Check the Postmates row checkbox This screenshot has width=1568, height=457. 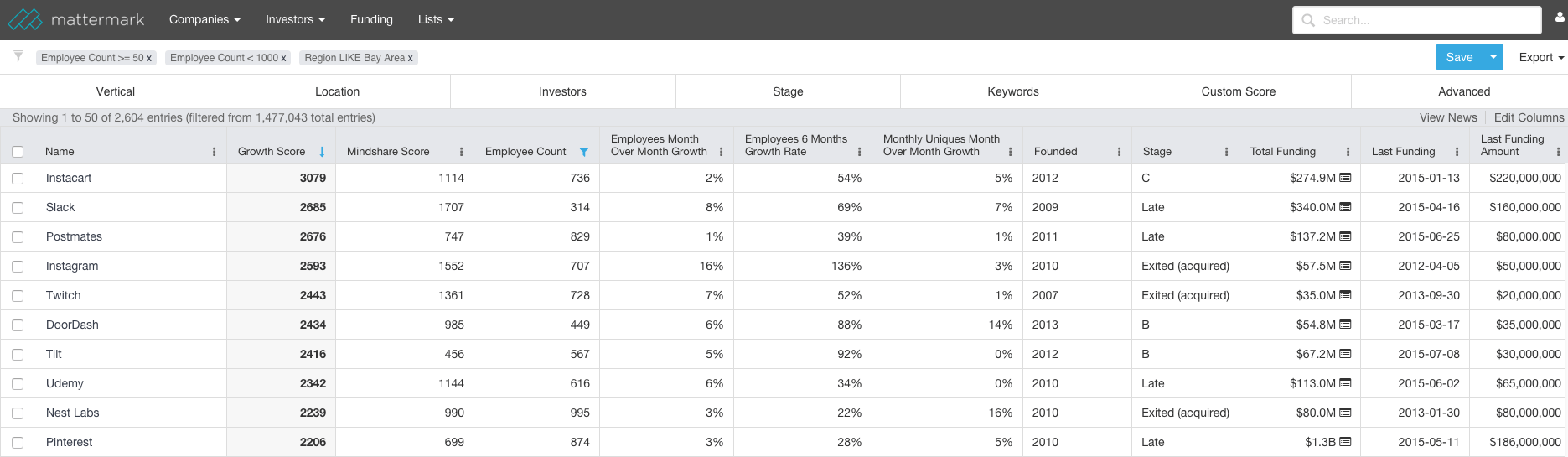[18, 237]
